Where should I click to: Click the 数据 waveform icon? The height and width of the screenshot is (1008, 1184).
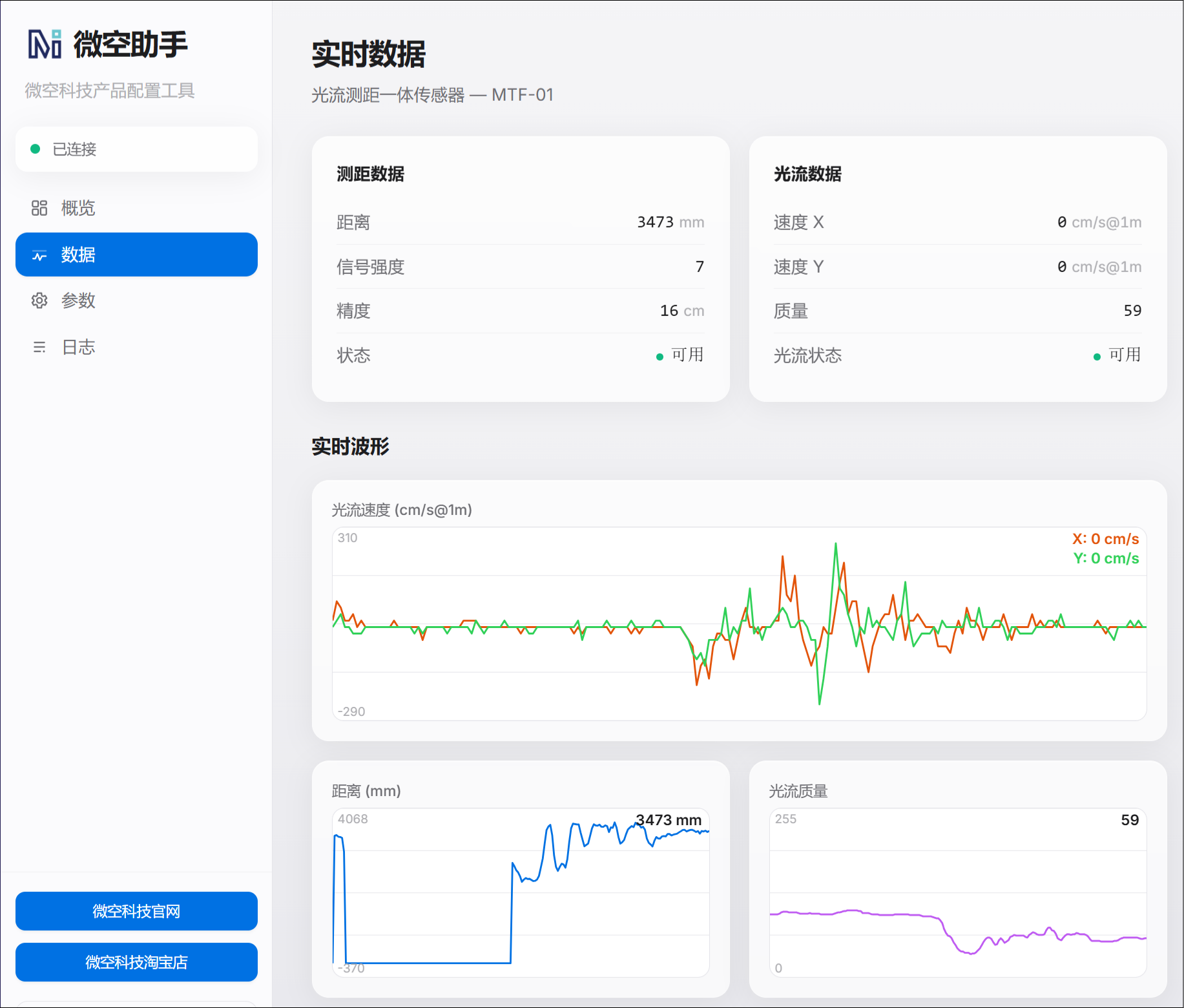tap(39, 255)
